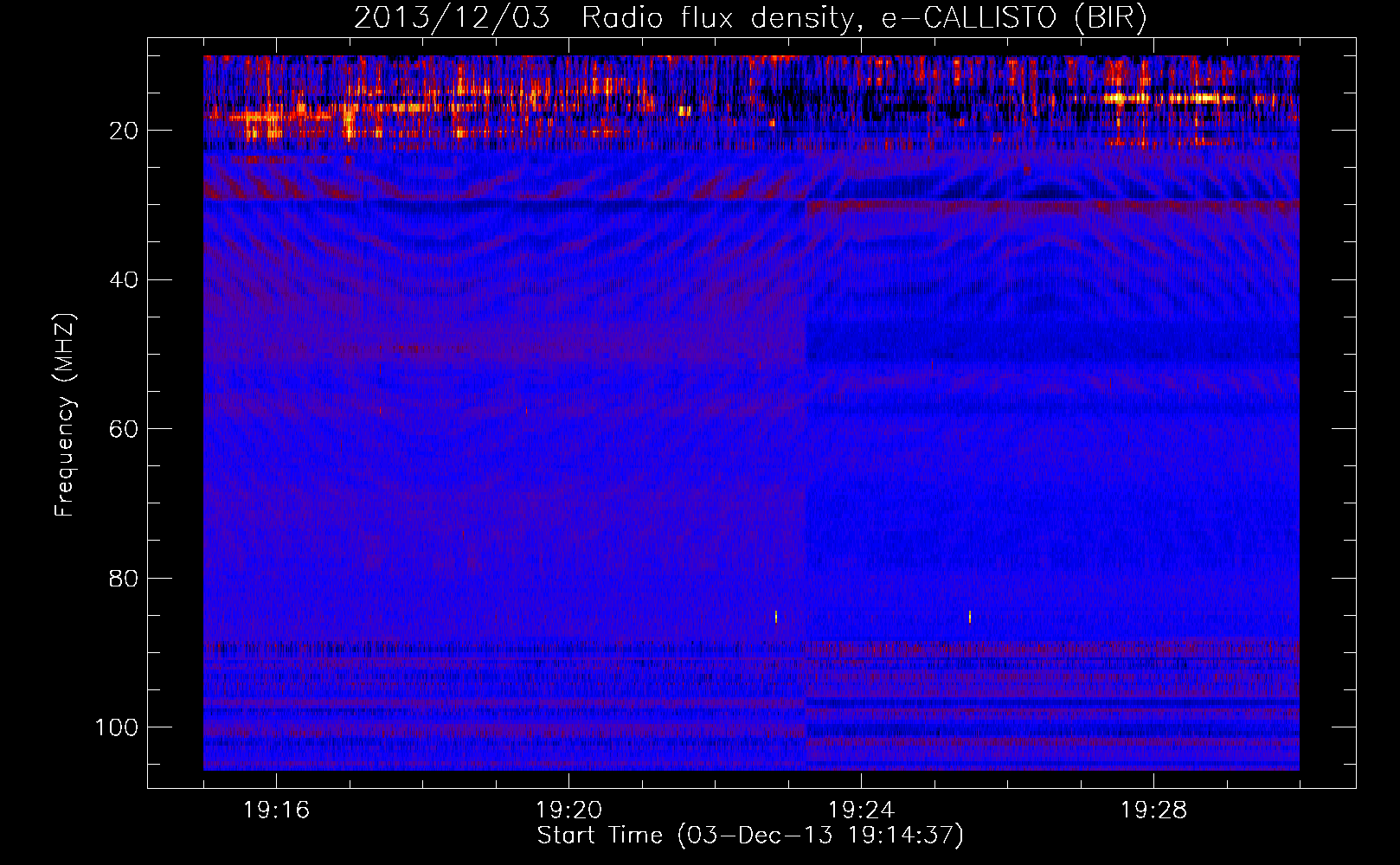Click the '40' frequency tick label
Image resolution: width=1400 pixels, height=865 pixels.
click(x=125, y=280)
